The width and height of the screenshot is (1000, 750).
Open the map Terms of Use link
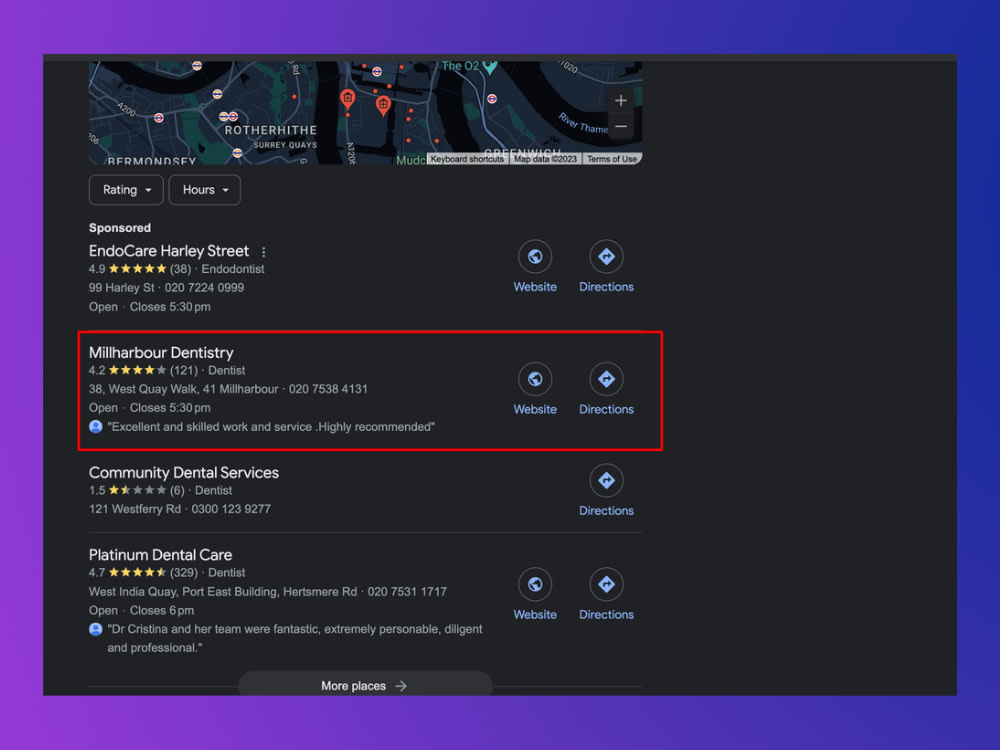[x=612, y=159]
